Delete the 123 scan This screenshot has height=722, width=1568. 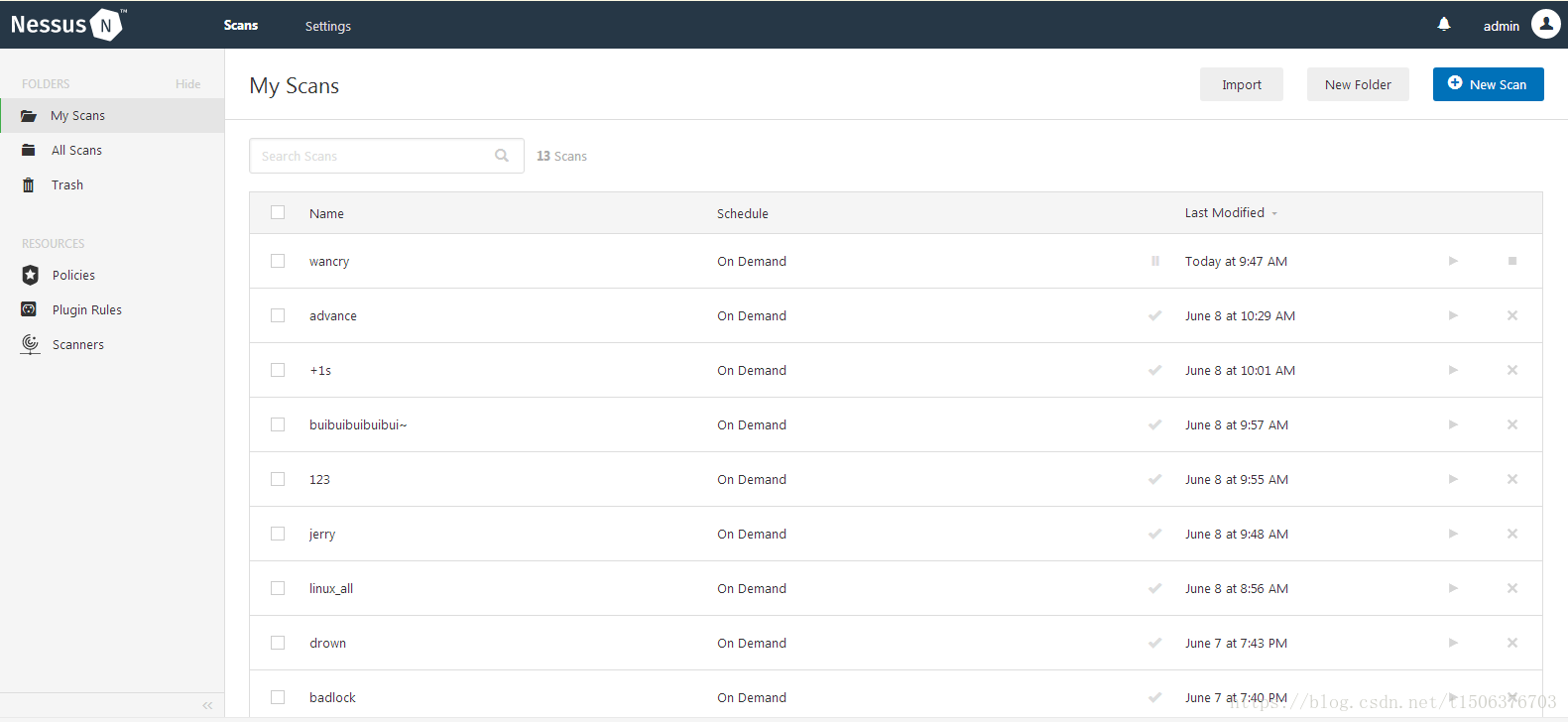click(1512, 479)
